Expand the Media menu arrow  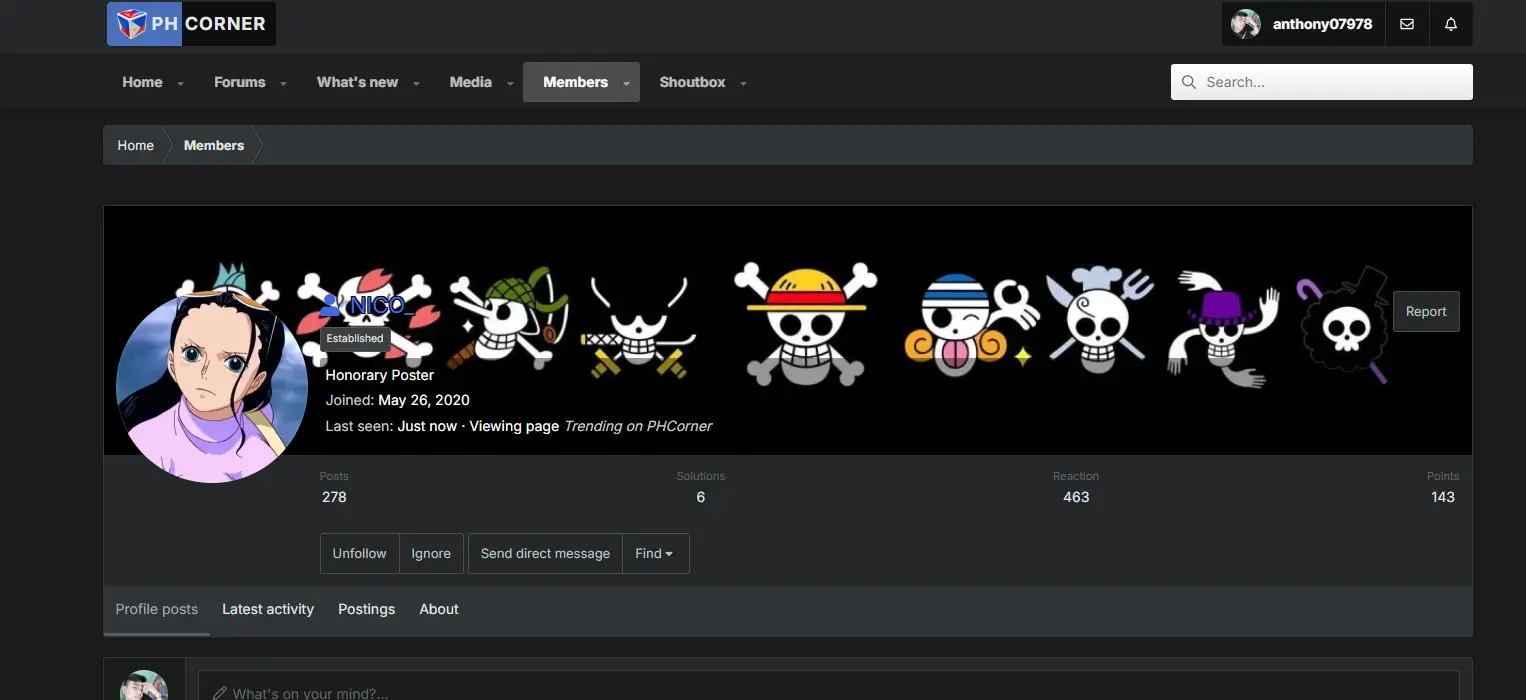coord(510,83)
